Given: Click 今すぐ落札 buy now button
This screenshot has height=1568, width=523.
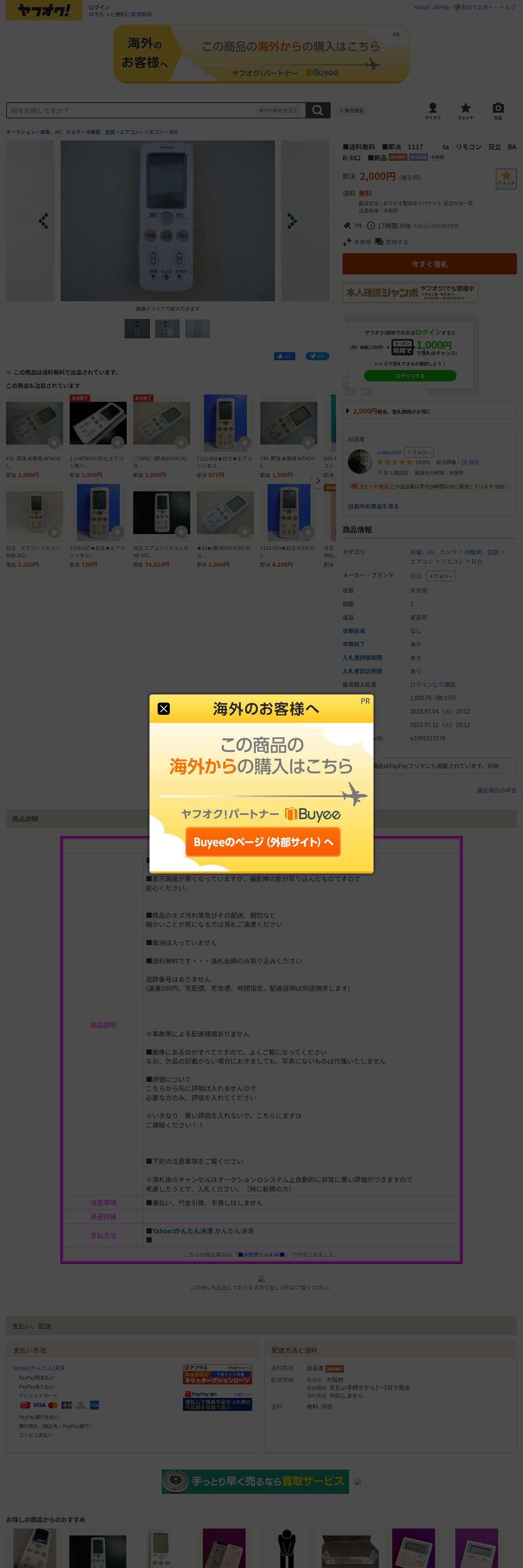Looking at the screenshot, I should click(x=429, y=263).
